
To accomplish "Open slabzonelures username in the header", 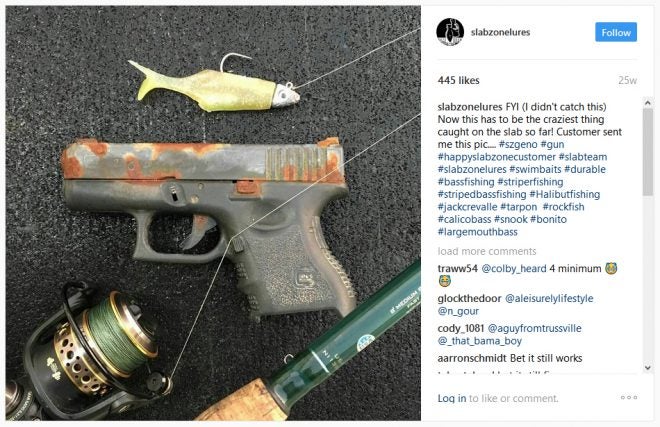I will (500, 32).
